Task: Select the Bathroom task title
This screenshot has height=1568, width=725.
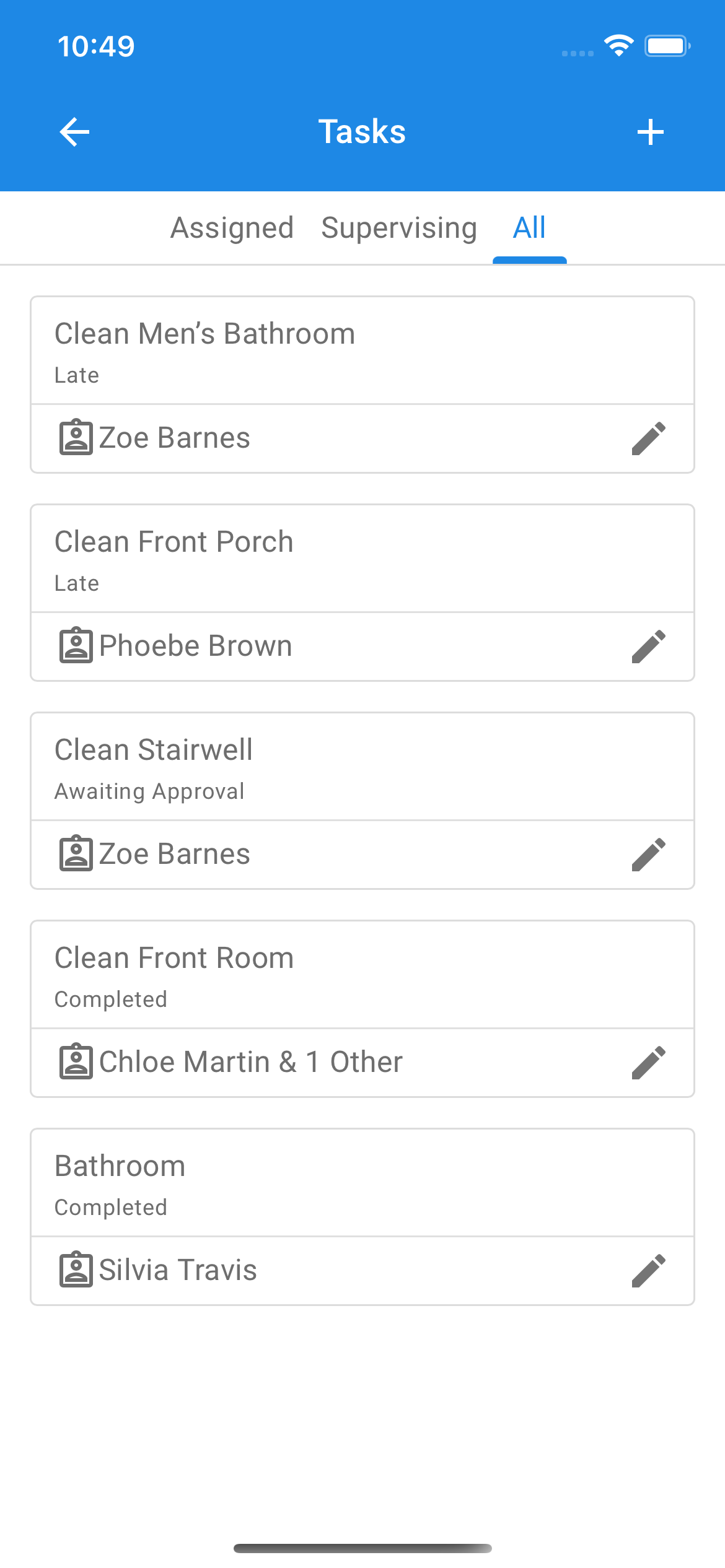Action: click(x=120, y=1167)
